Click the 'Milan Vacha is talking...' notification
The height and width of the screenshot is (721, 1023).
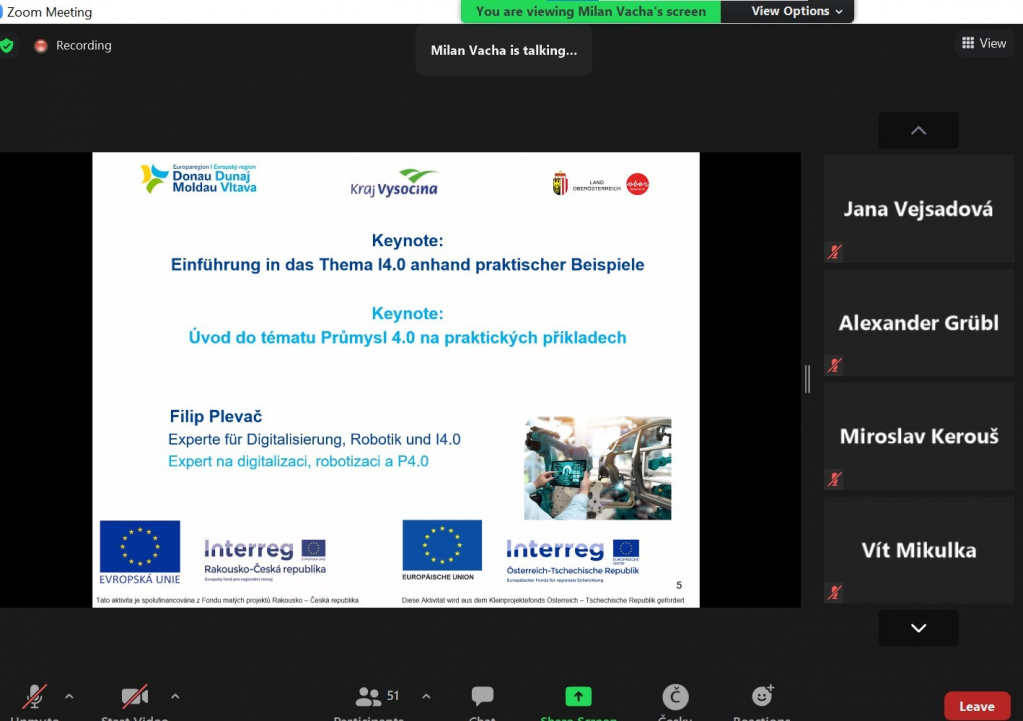pyautogui.click(x=504, y=50)
